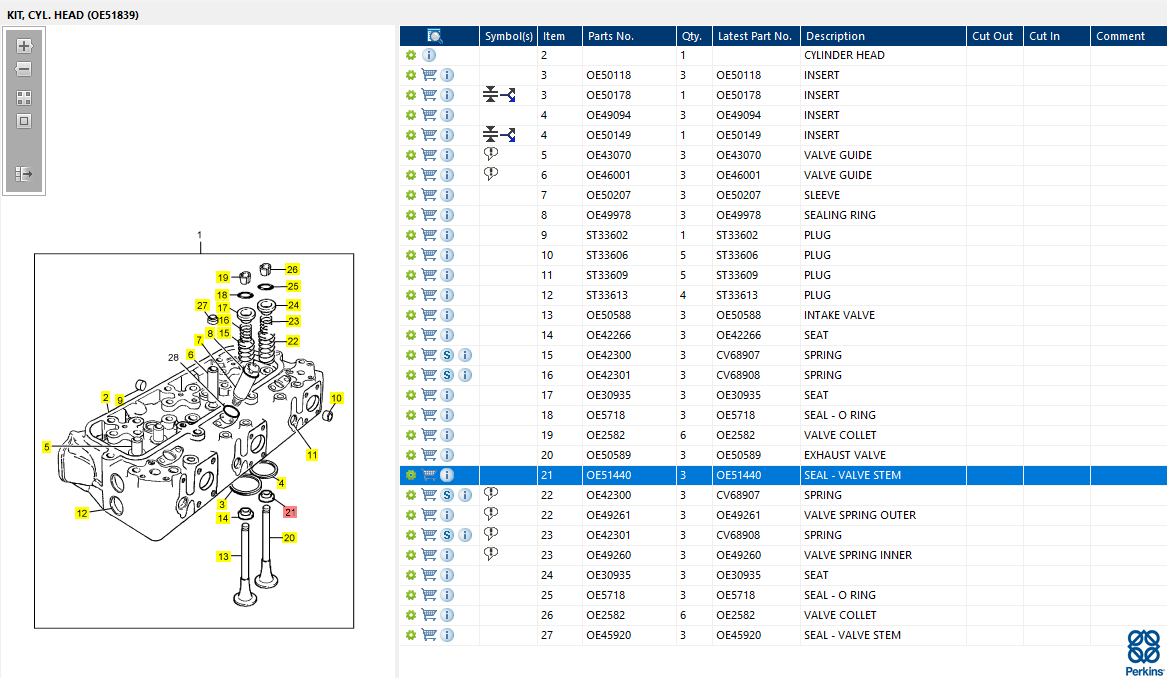The width and height of the screenshot is (1167, 678).
Task: Click note symbol for OE49261 VALVE SPRING OUTER
Action: pyautogui.click(x=490, y=514)
